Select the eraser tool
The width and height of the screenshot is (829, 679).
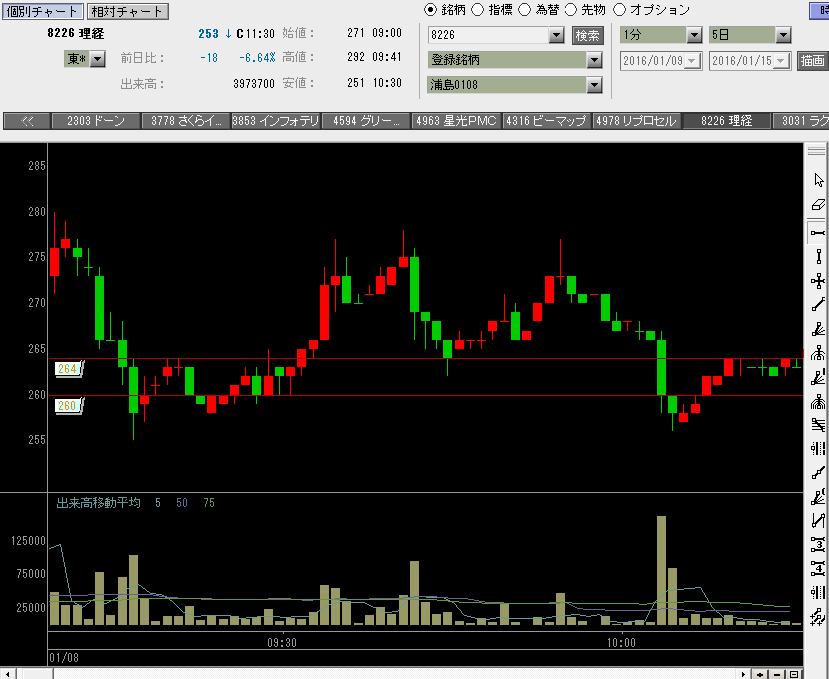[x=818, y=205]
